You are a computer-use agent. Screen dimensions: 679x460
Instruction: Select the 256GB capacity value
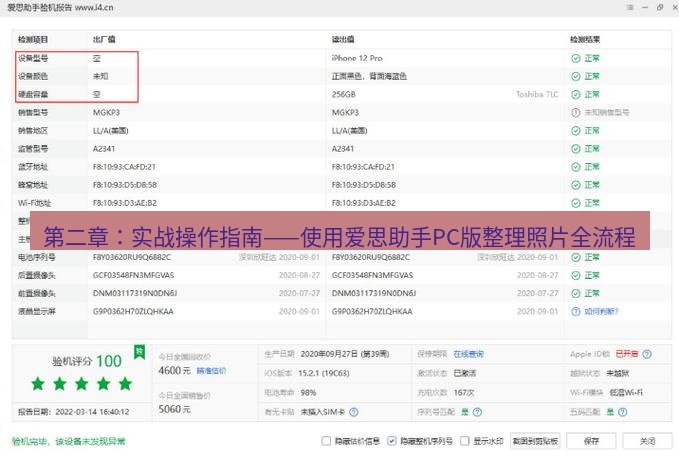344,95
